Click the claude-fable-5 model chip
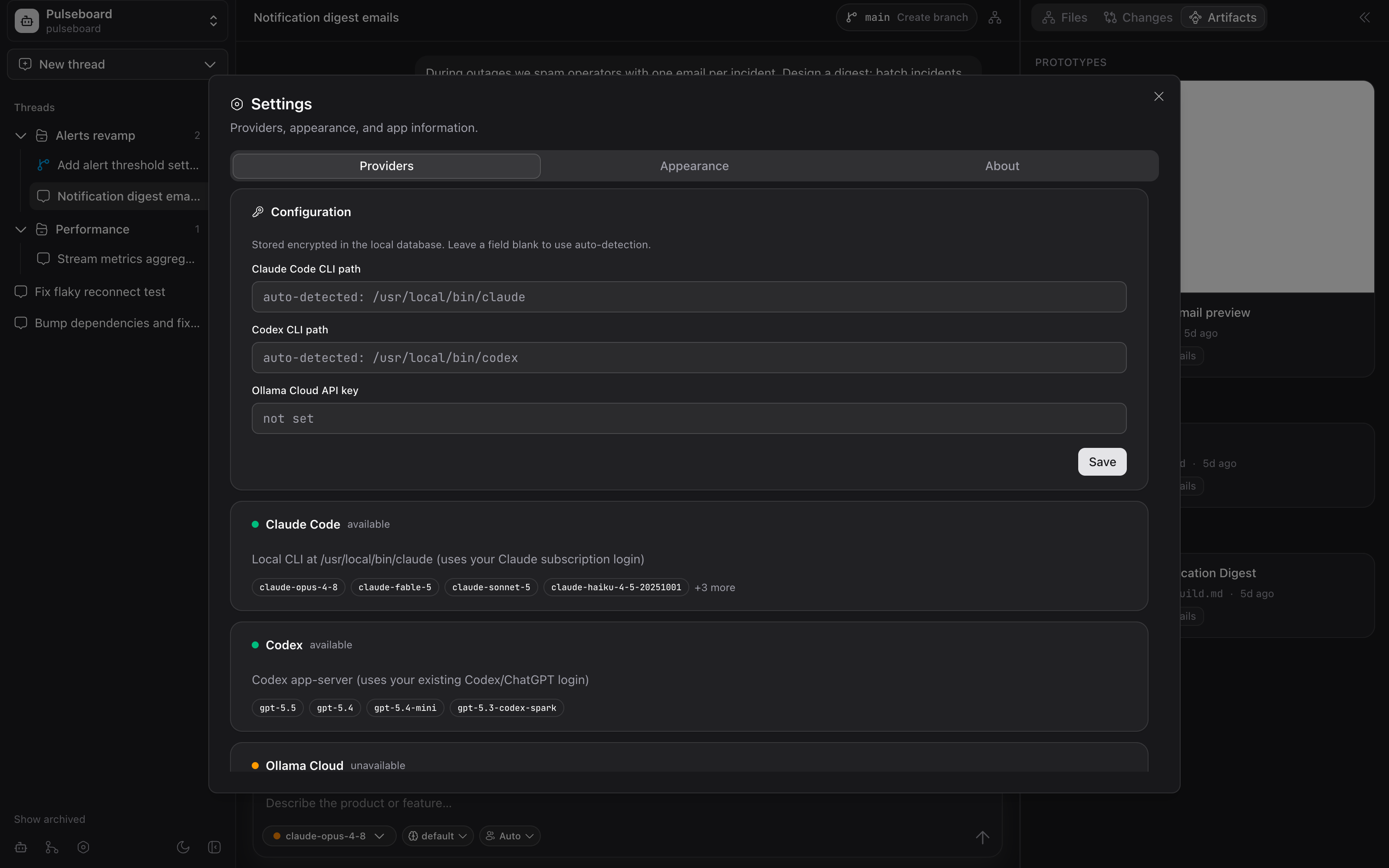This screenshot has width=1389, height=868. [x=395, y=587]
